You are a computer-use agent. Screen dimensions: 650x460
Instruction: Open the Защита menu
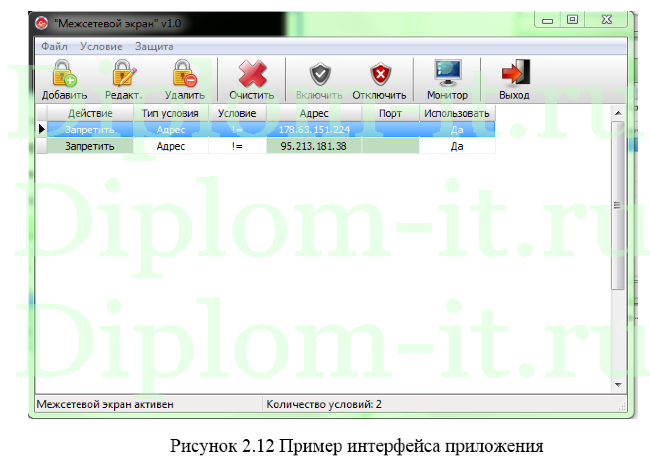click(x=153, y=46)
